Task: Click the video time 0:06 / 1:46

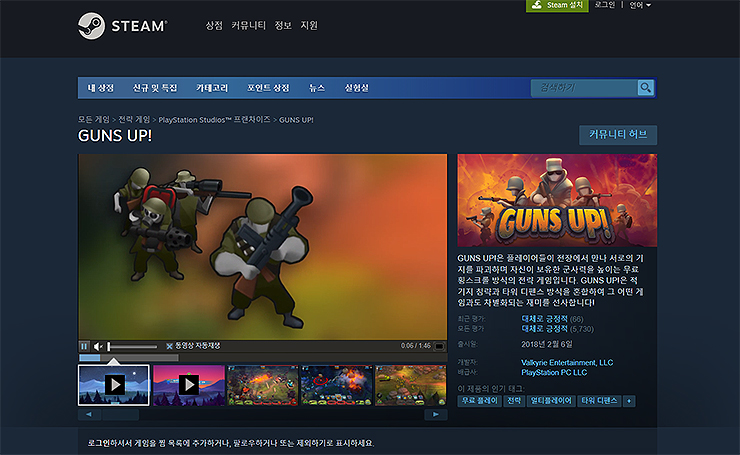Action: [x=416, y=346]
